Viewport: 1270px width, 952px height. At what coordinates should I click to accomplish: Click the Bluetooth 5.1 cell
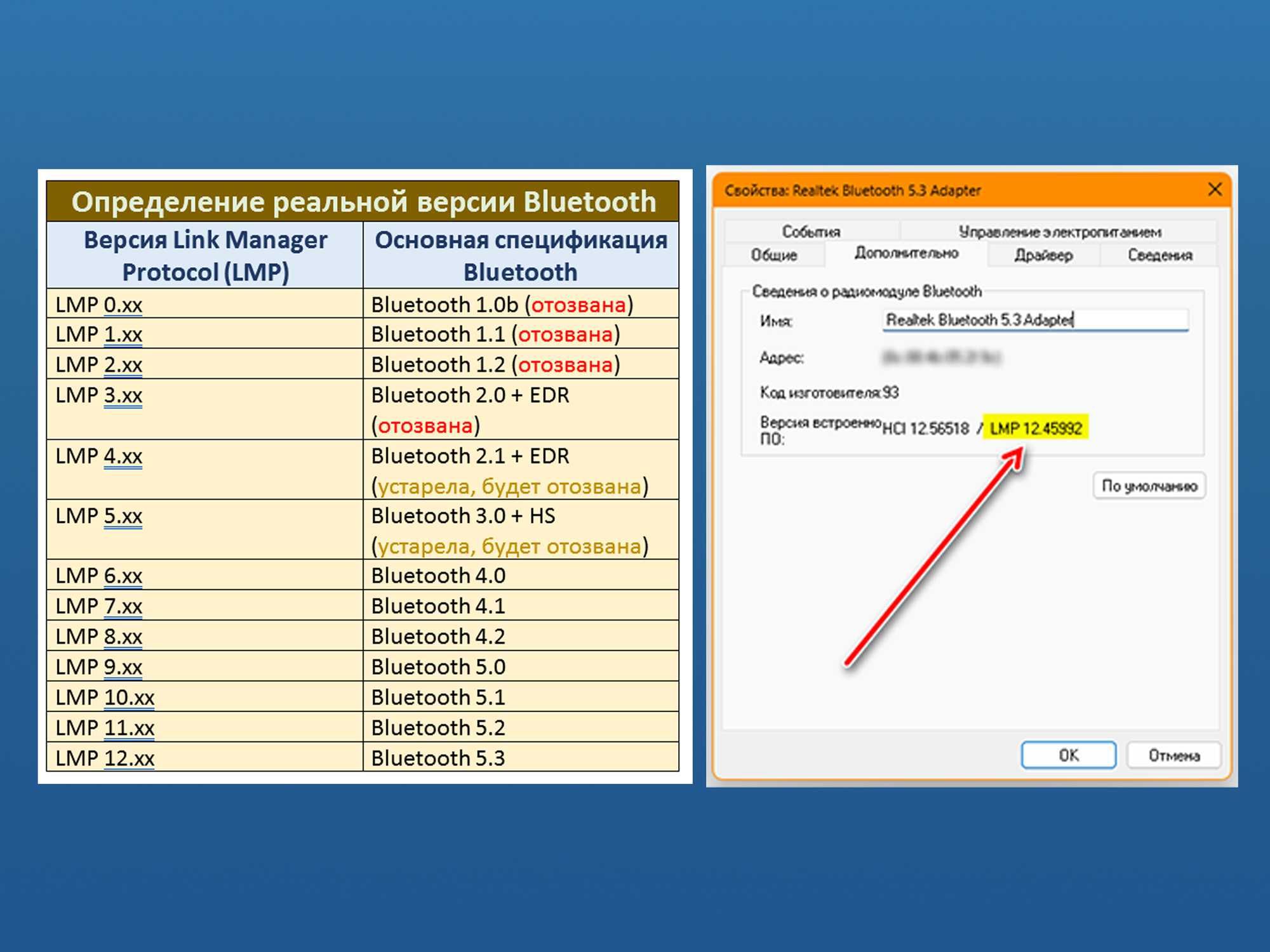pos(521,697)
